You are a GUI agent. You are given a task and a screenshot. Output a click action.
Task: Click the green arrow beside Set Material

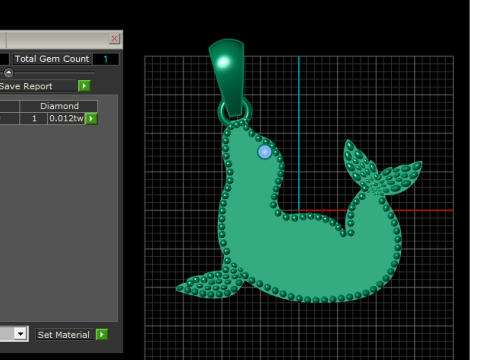[x=102, y=334]
